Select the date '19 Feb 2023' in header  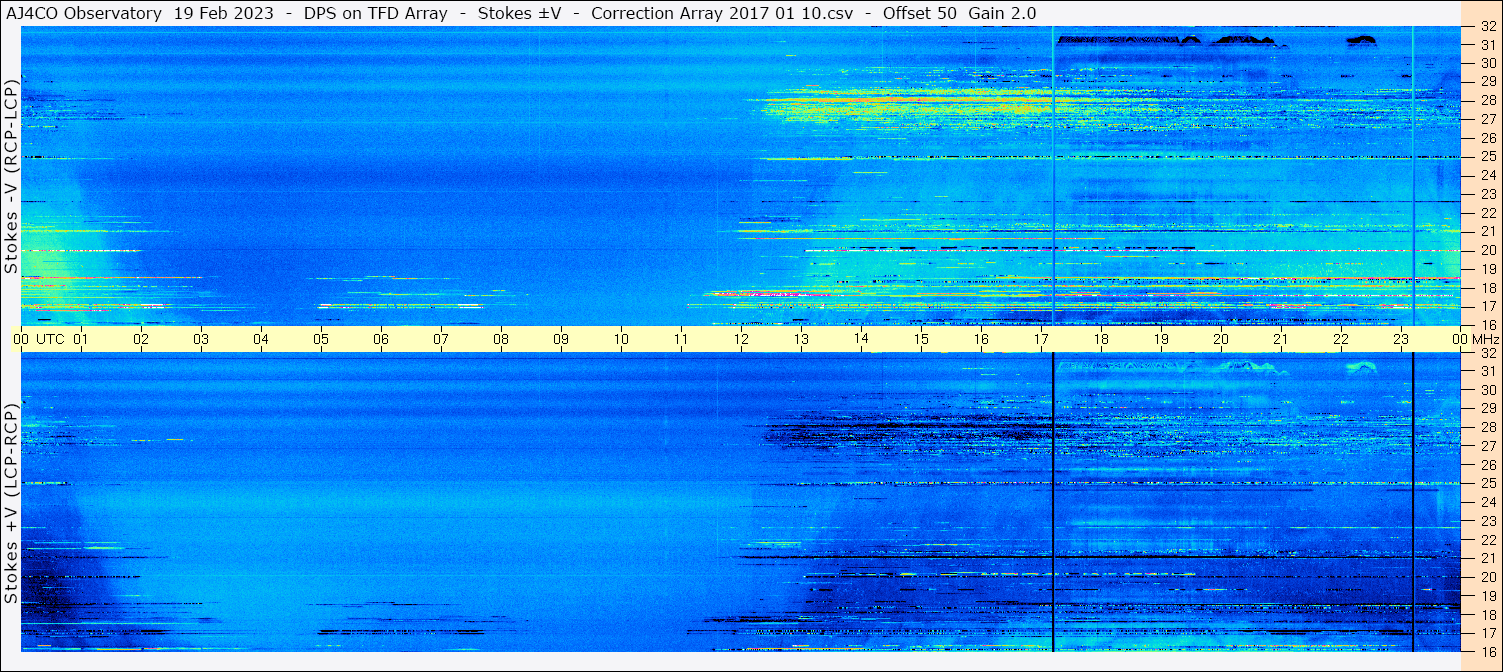tap(226, 13)
